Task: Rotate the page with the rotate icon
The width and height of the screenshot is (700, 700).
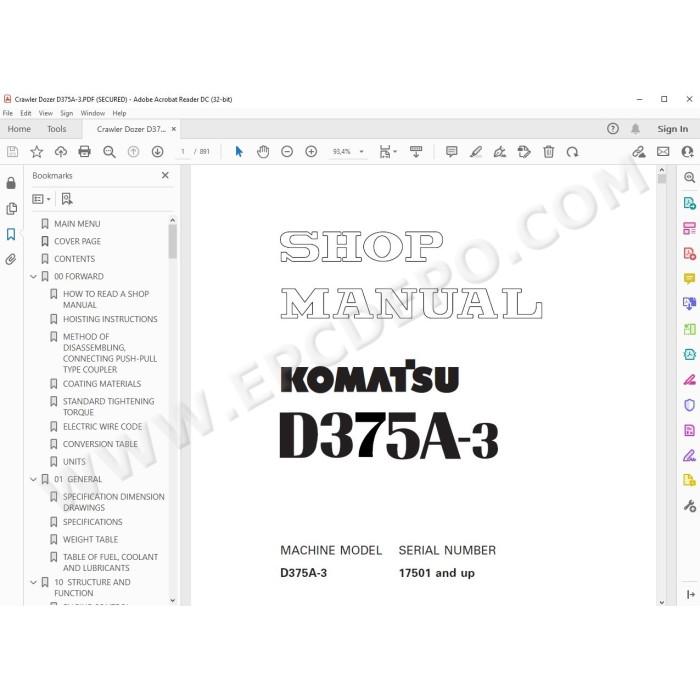Action: click(572, 152)
